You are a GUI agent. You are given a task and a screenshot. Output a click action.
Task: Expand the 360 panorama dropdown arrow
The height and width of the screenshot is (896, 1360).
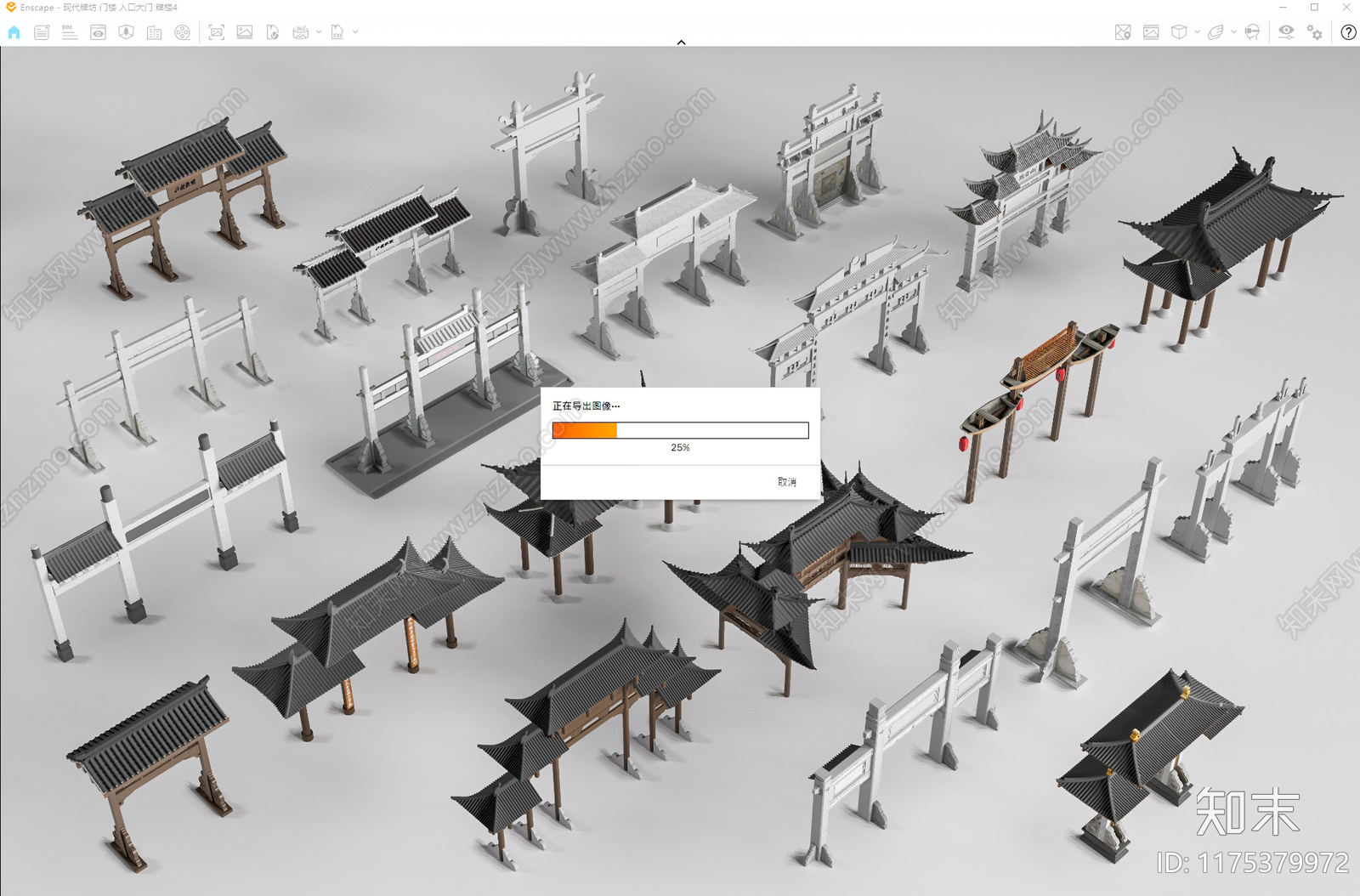click(x=319, y=32)
